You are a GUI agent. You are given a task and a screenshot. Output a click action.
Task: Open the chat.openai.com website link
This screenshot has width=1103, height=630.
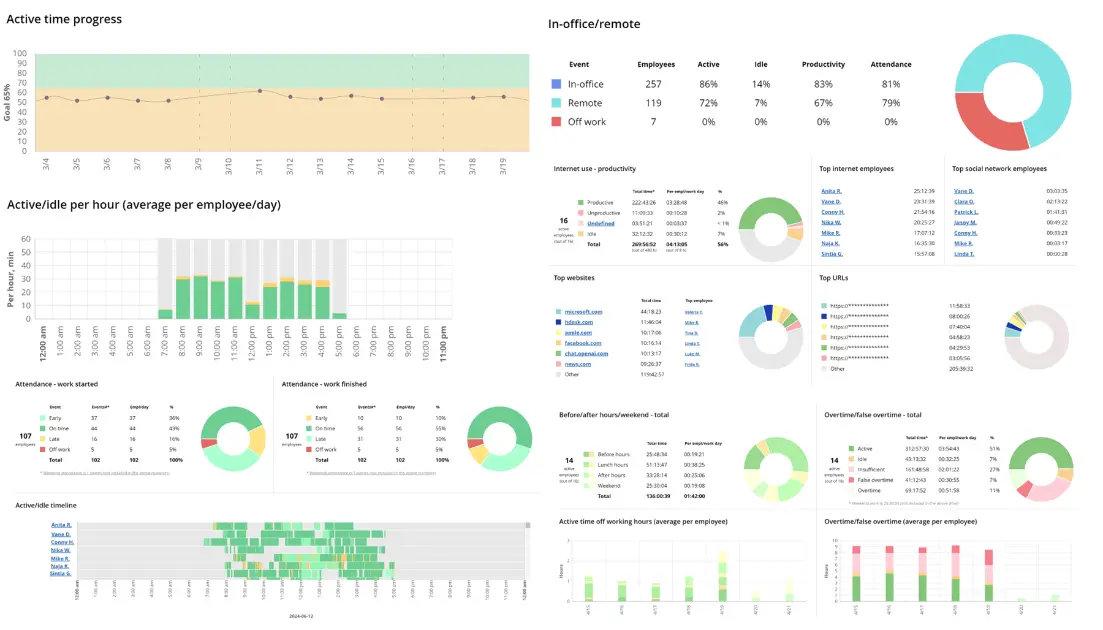(x=585, y=353)
